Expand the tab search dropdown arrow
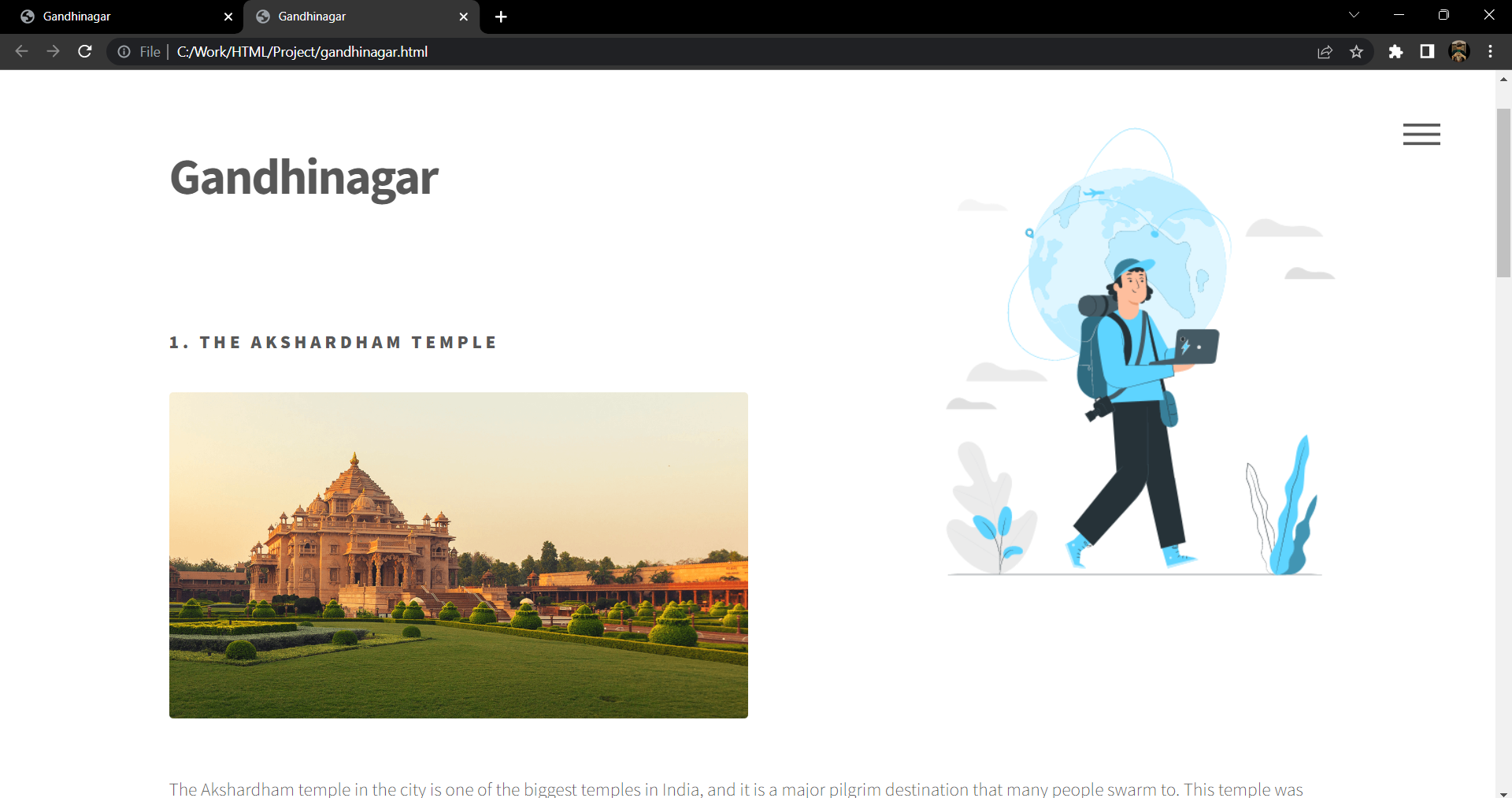Image resolution: width=1512 pixels, height=798 pixels. click(x=1354, y=15)
